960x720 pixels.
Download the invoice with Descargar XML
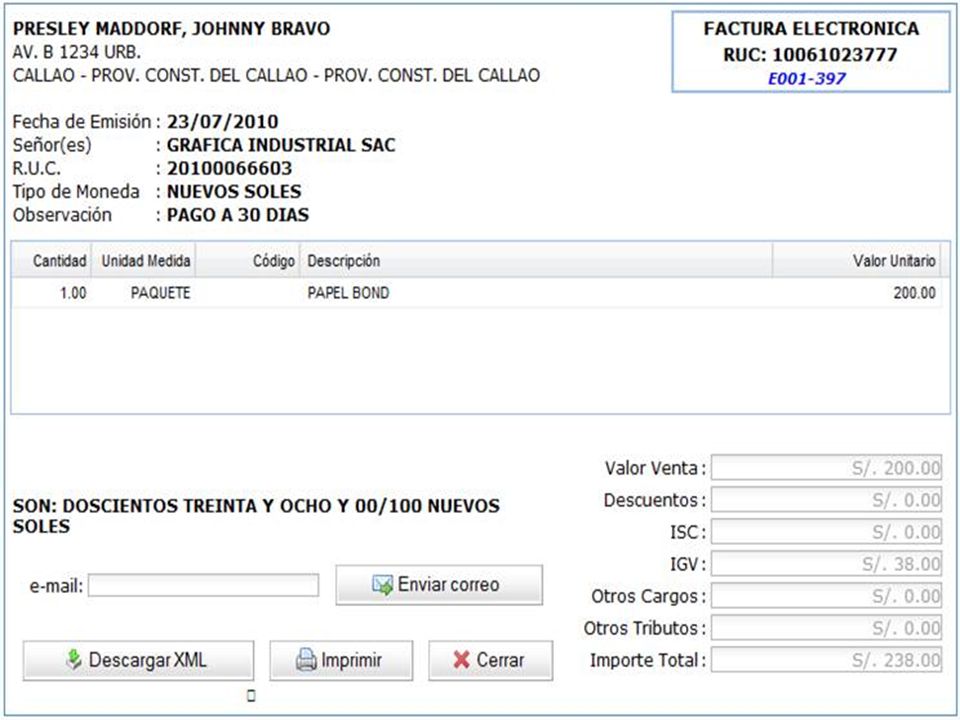138,660
